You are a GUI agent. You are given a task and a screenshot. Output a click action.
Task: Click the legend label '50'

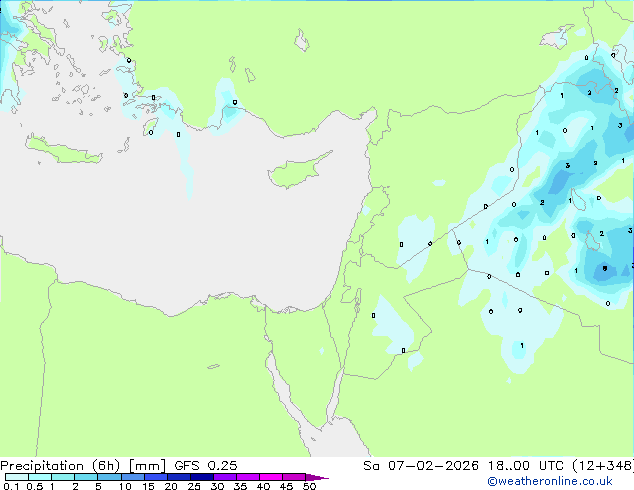coord(309,486)
